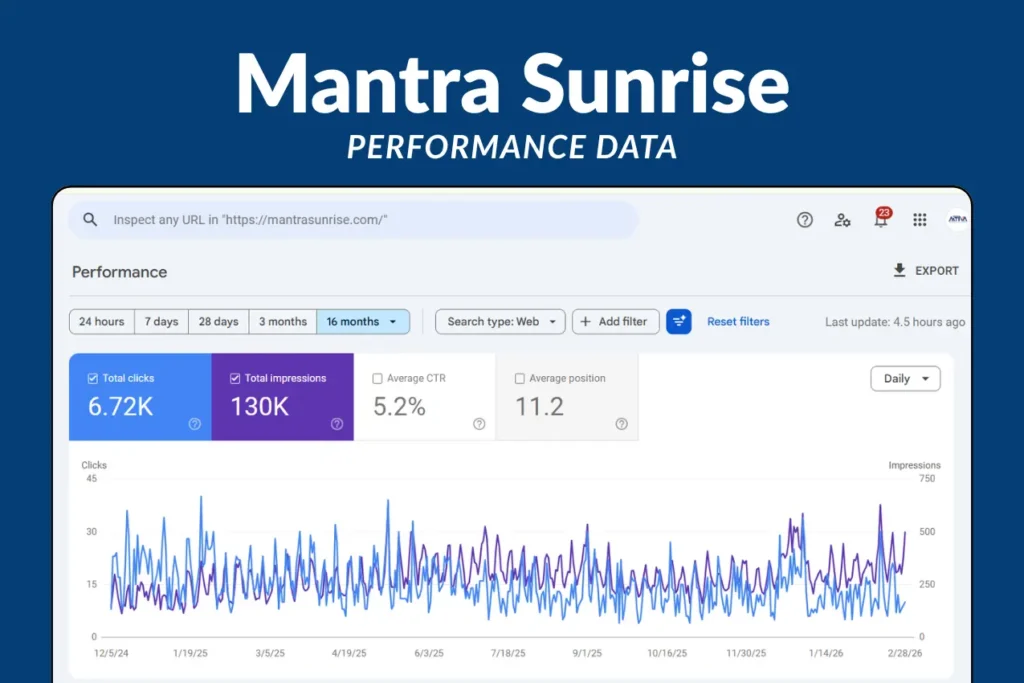Click the blue filter preset icon beside Reset filters
The image size is (1024, 683).
679,321
